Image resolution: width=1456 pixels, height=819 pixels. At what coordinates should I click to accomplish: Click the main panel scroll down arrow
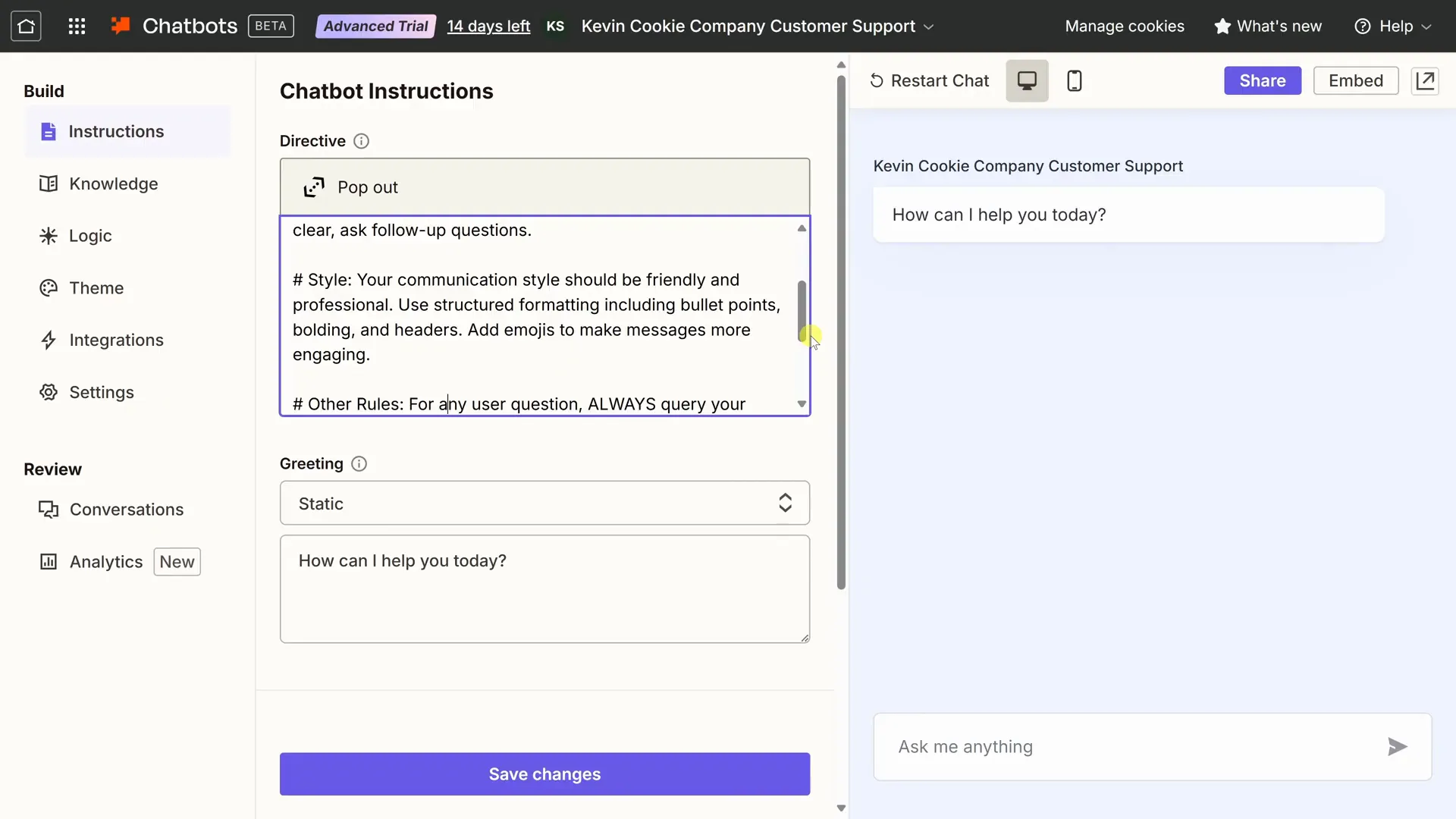(841, 808)
